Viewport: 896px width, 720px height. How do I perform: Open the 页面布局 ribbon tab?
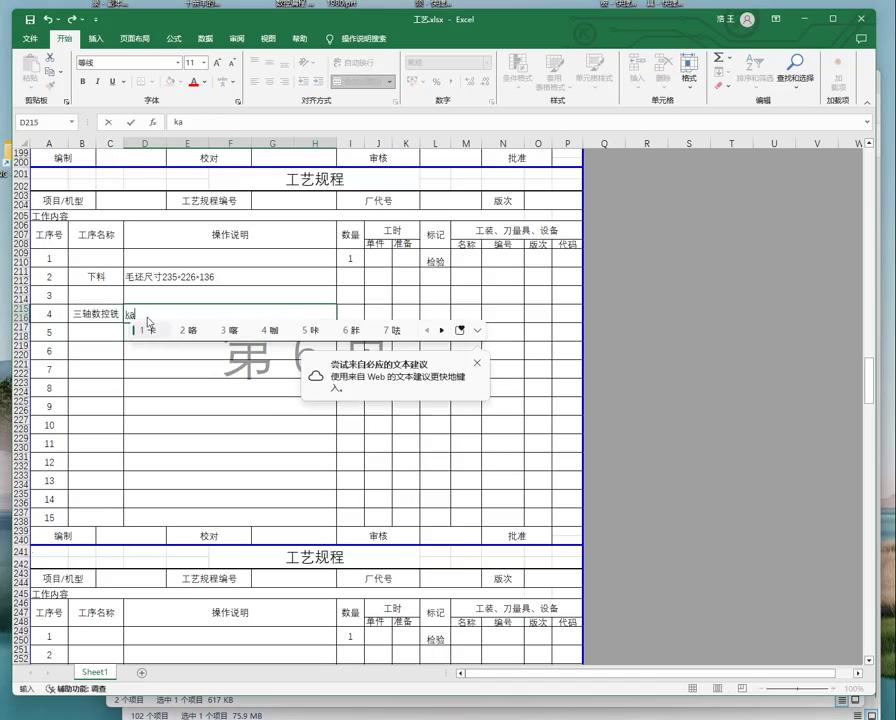coord(135,39)
